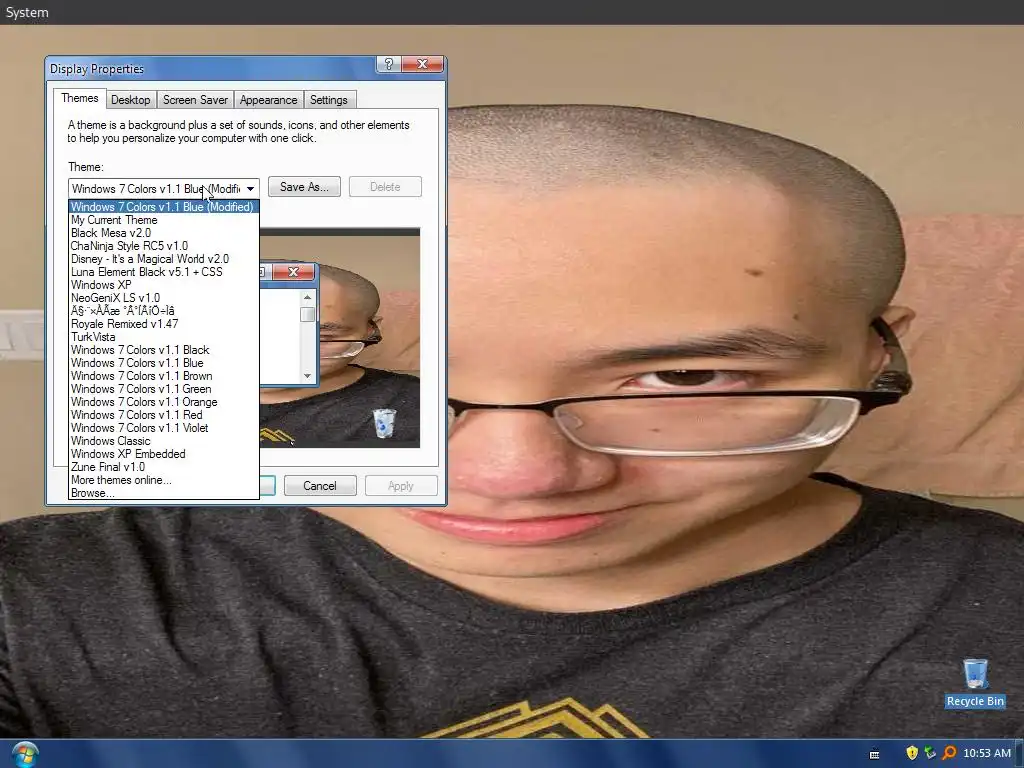Click the Safely Remove Hardware tray icon
The height and width of the screenshot is (768, 1024).
point(930,753)
